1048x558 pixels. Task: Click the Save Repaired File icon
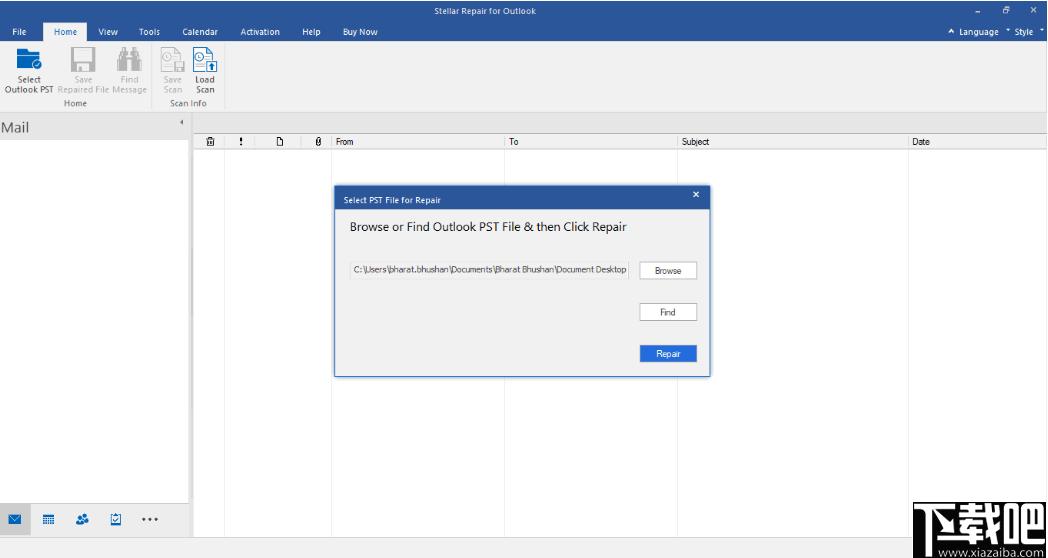83,60
